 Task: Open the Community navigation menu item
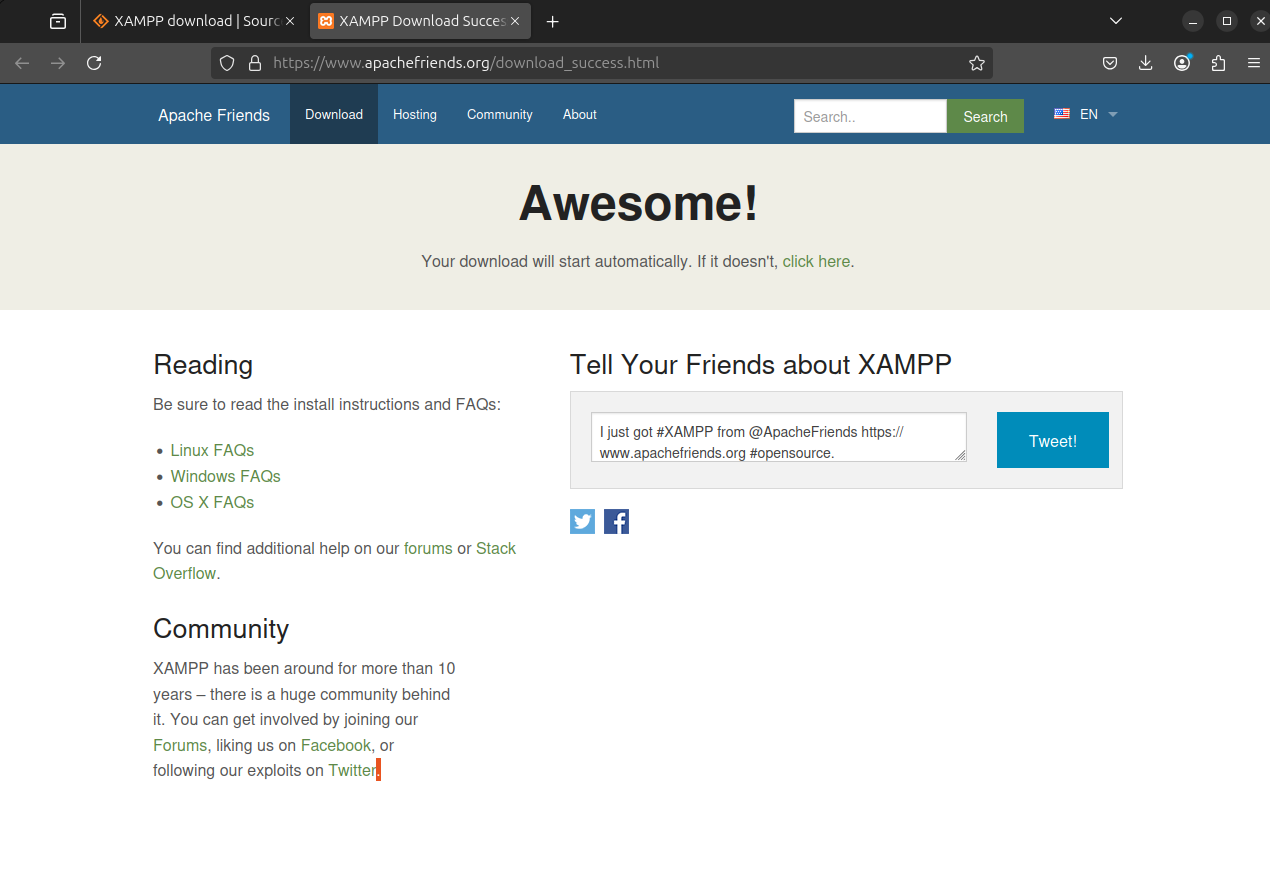click(500, 114)
